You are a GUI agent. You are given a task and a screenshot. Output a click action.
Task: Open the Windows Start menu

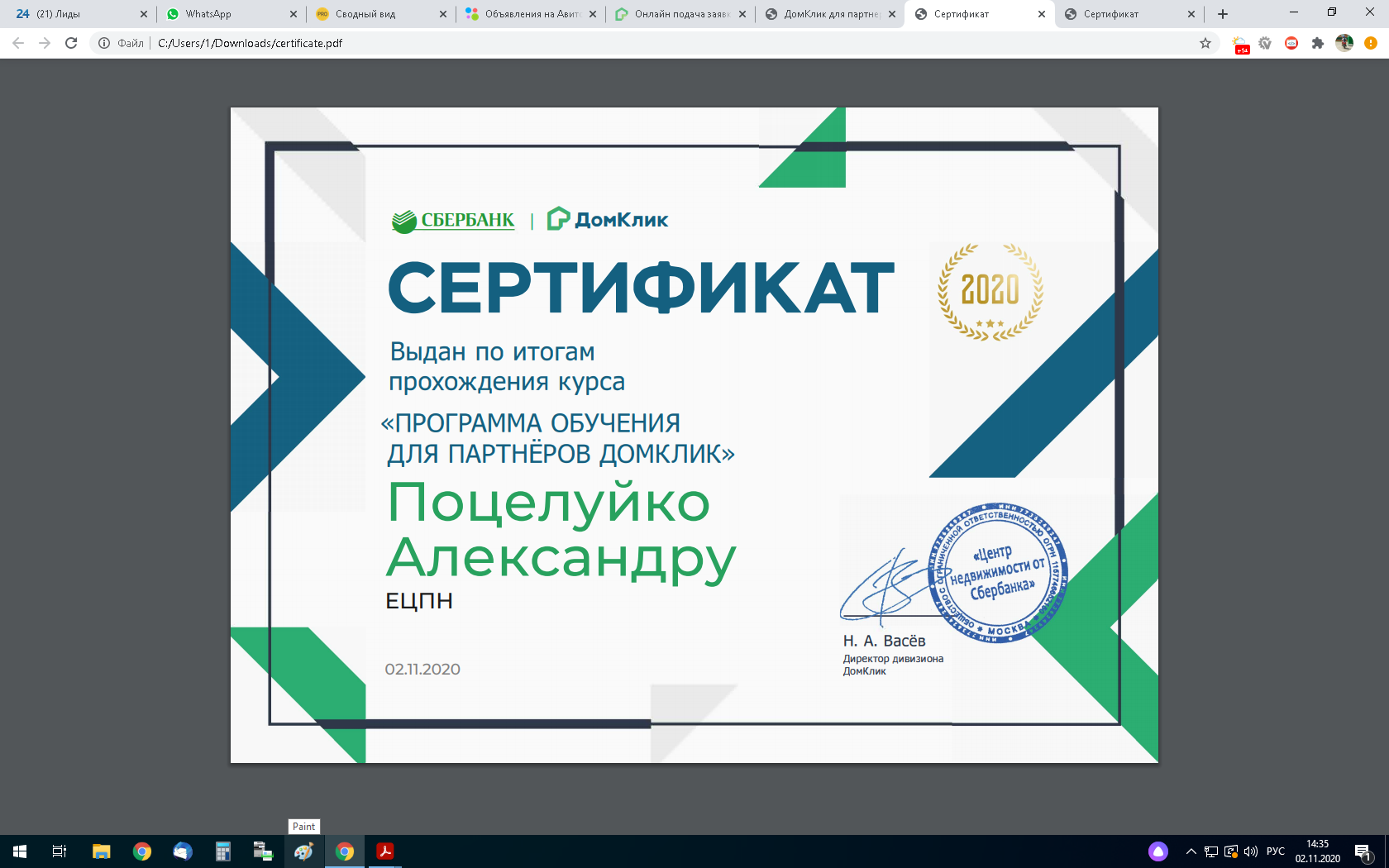point(20,851)
